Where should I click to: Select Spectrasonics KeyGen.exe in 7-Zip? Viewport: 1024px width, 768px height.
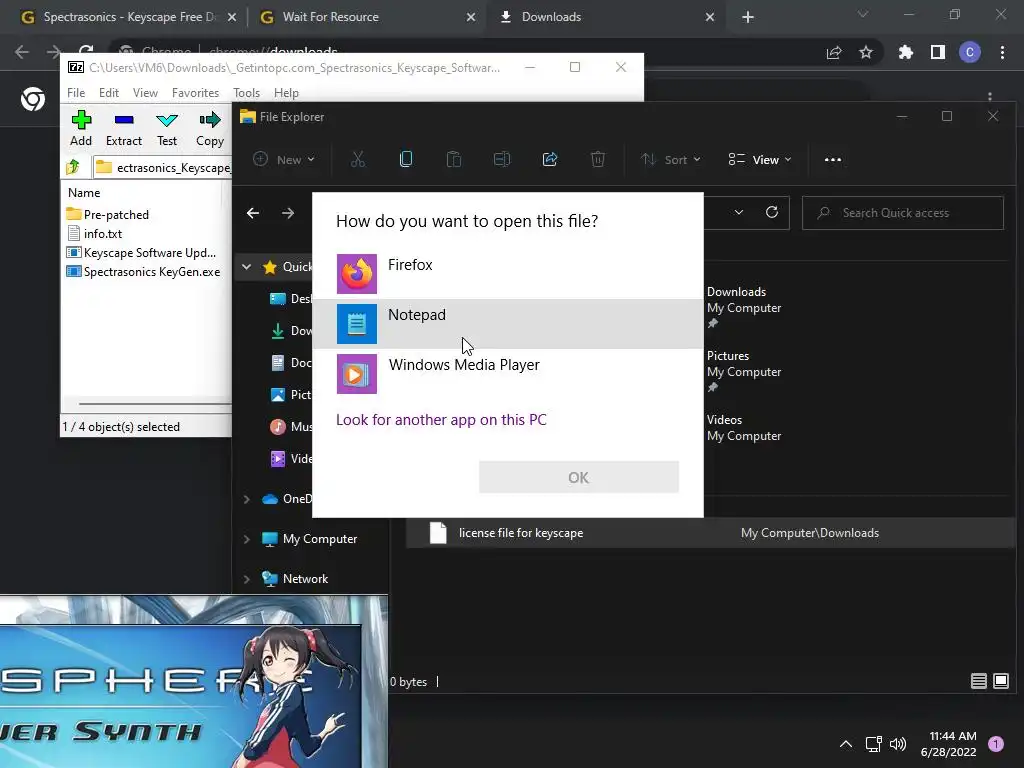click(x=143, y=272)
